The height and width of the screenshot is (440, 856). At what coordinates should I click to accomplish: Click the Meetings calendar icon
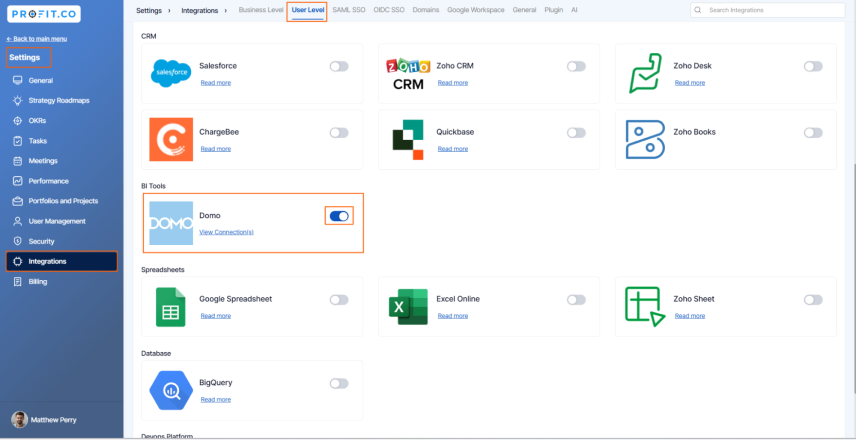17,161
